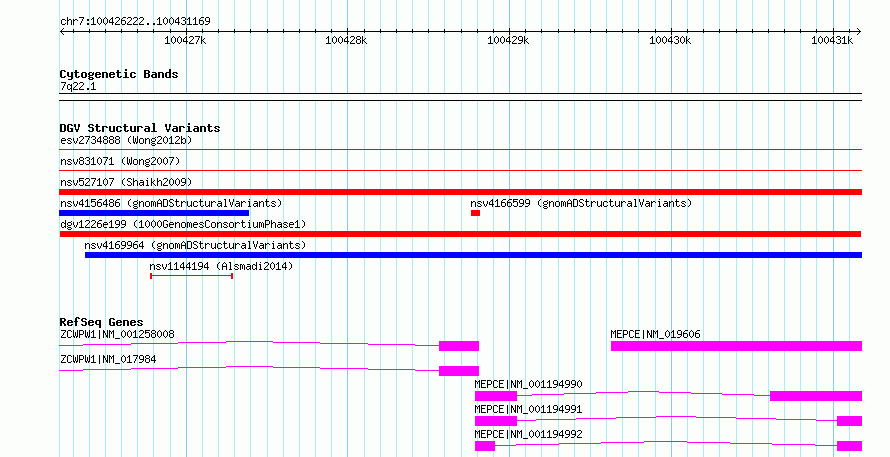Image resolution: width=890 pixels, height=457 pixels.
Task: Open ZCWPW1|NM_017984 transcript label
Action: pyautogui.click(x=108, y=359)
